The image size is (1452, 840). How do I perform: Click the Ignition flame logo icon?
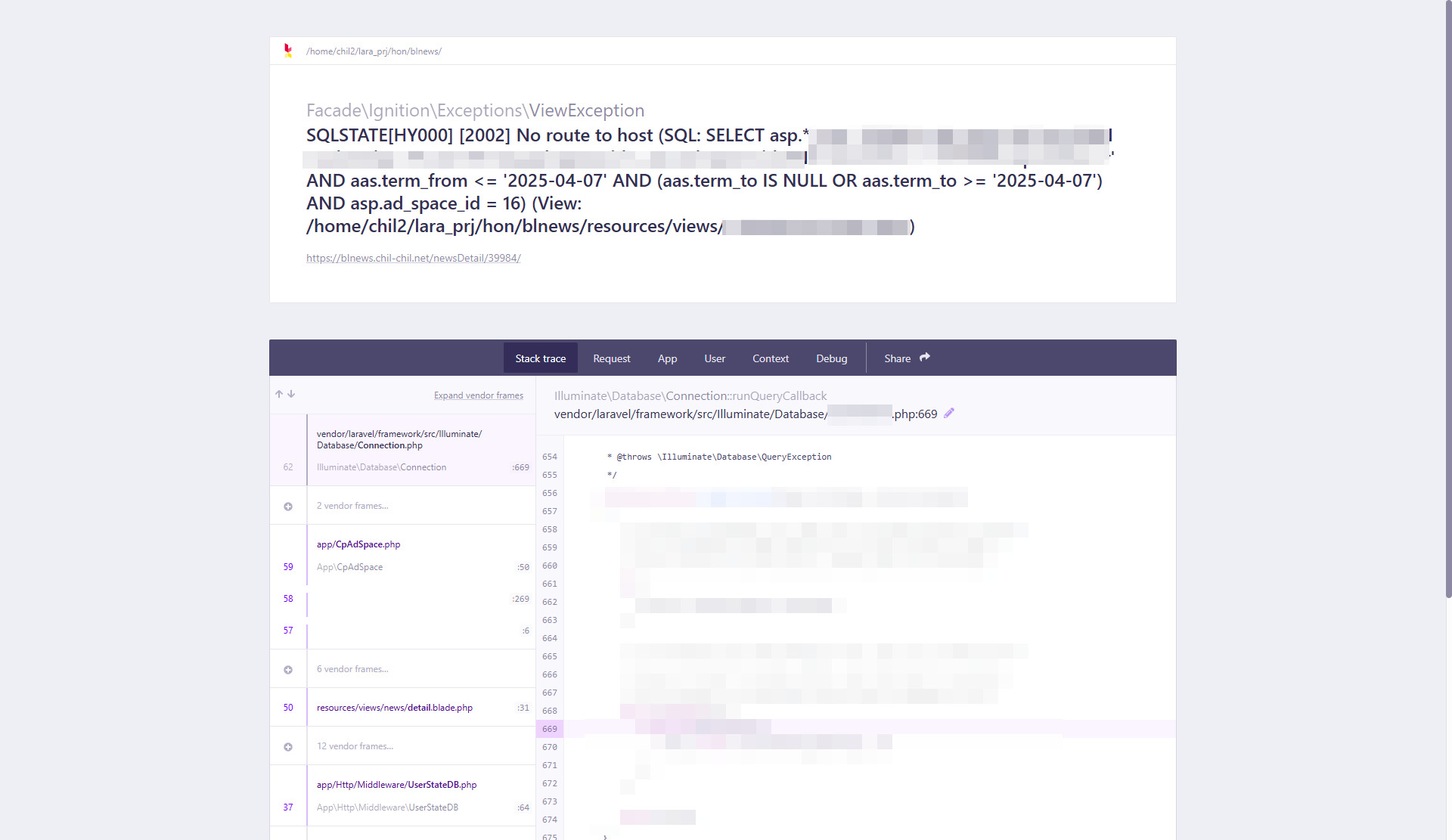pyautogui.click(x=287, y=51)
